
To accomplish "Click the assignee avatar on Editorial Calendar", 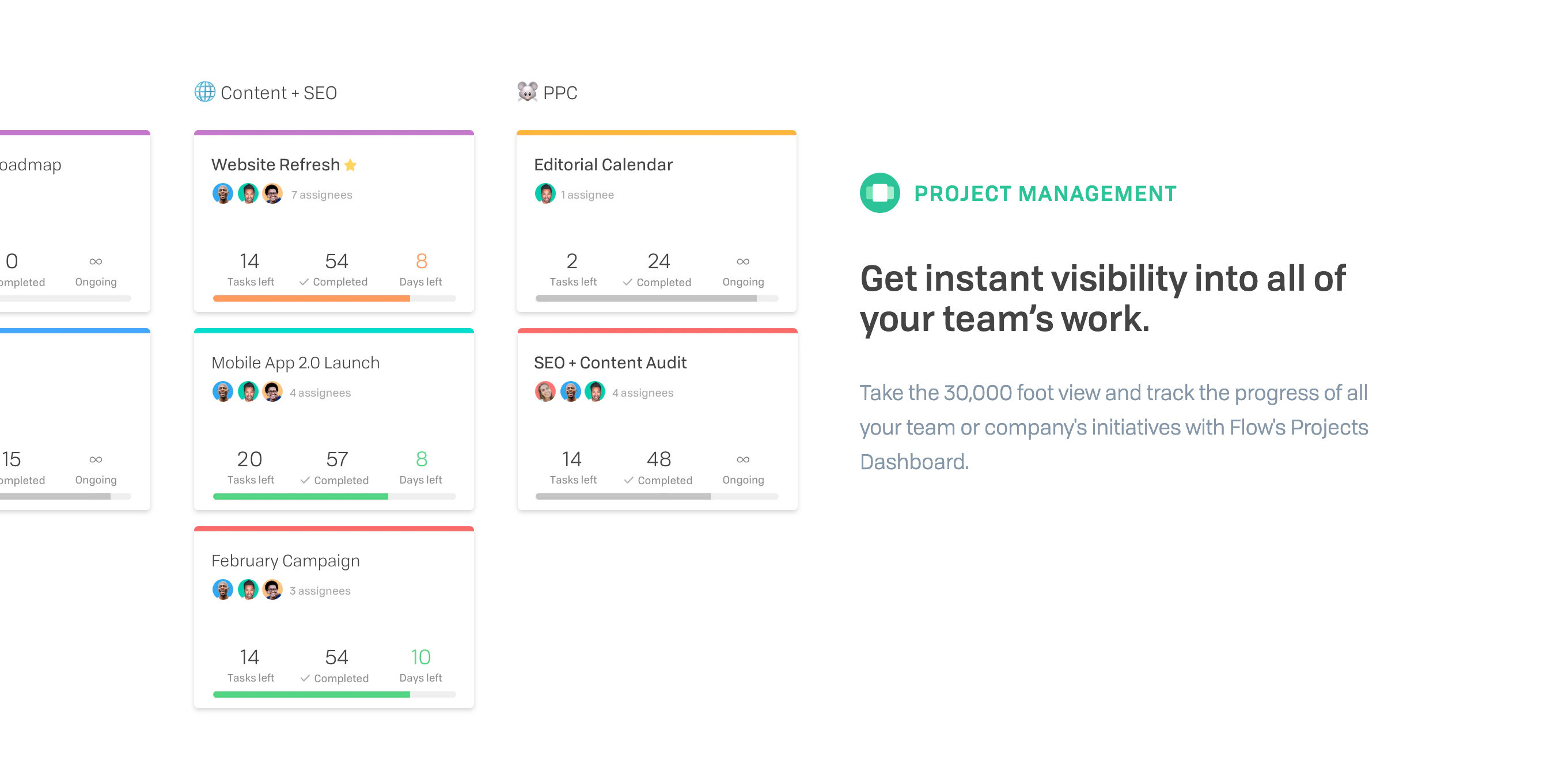I will [x=545, y=194].
